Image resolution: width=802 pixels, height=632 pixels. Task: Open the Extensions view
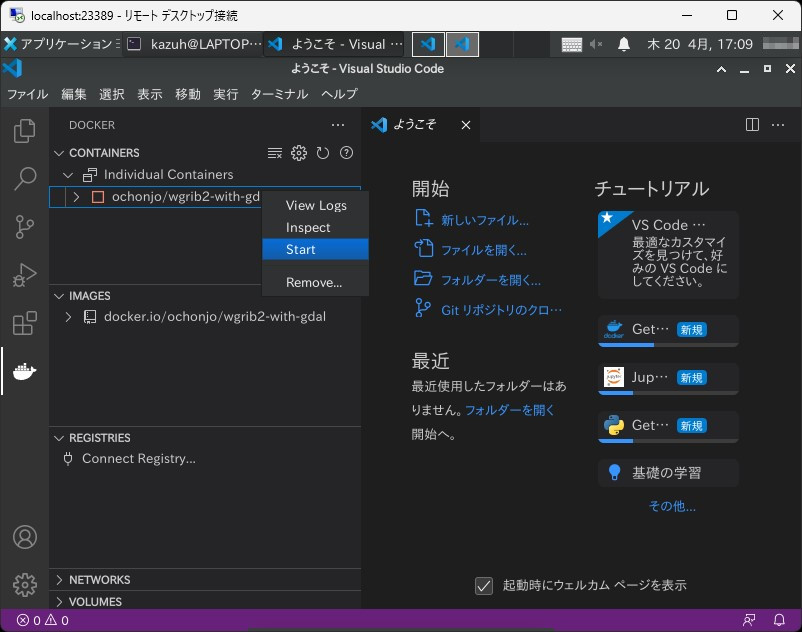pos(24,323)
